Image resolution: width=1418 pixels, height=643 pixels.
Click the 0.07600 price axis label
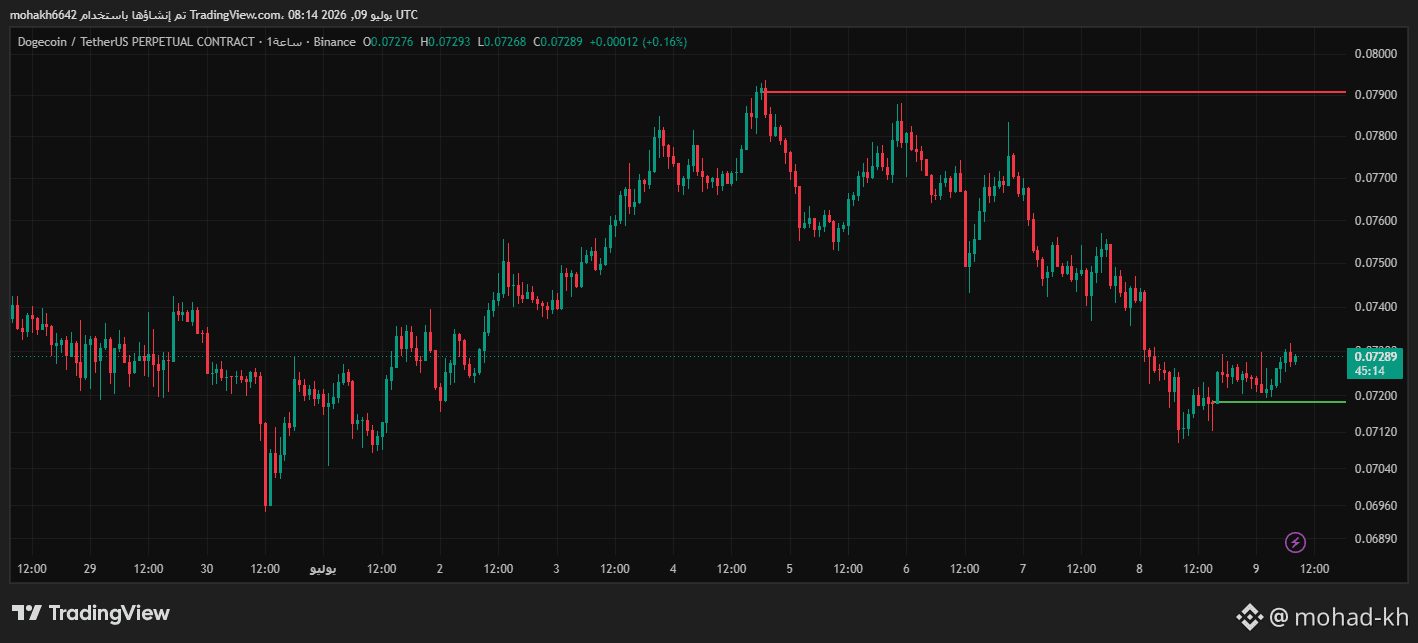point(1374,221)
